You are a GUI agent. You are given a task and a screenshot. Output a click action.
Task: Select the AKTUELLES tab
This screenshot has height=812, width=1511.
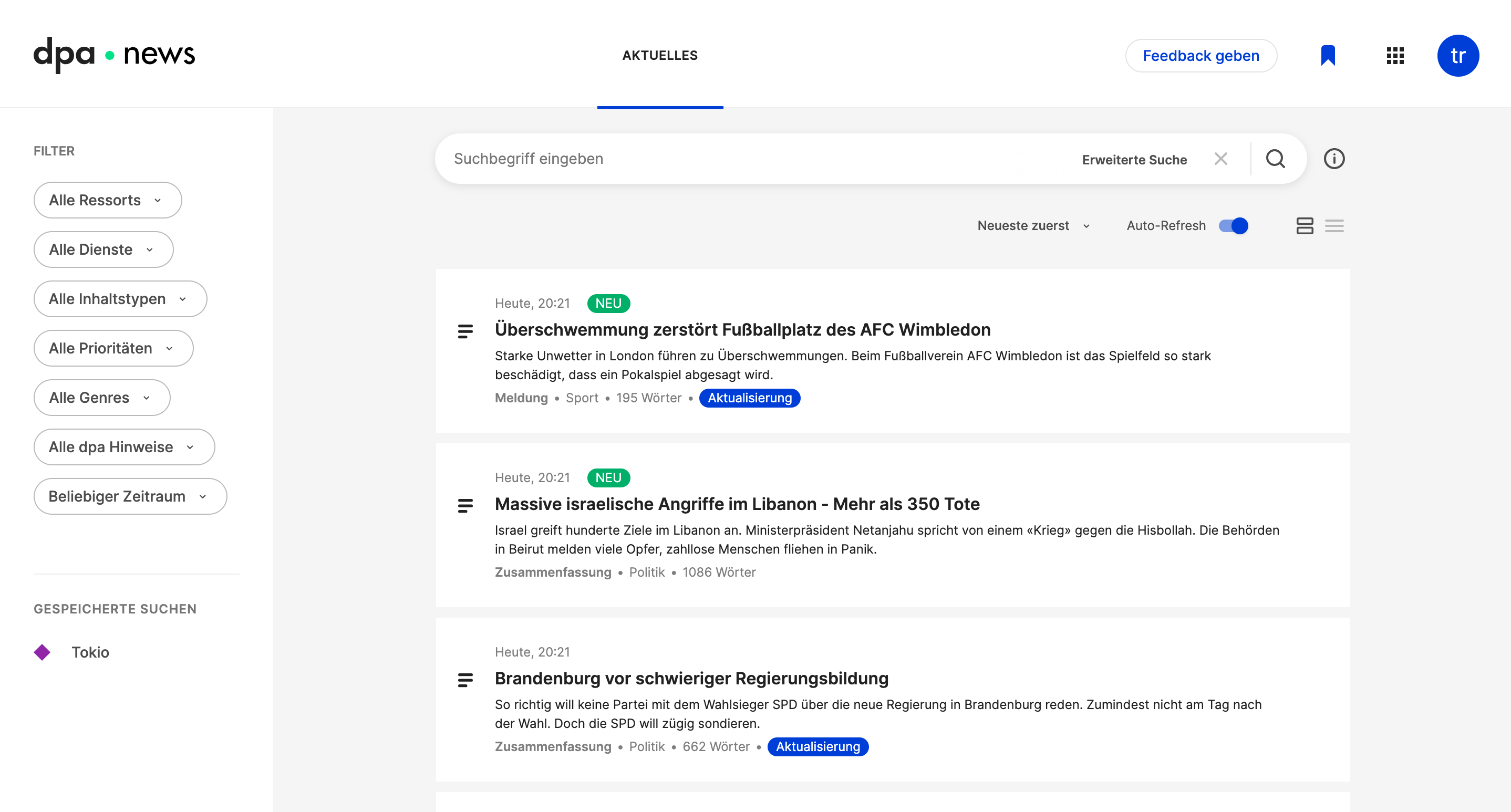click(x=660, y=55)
